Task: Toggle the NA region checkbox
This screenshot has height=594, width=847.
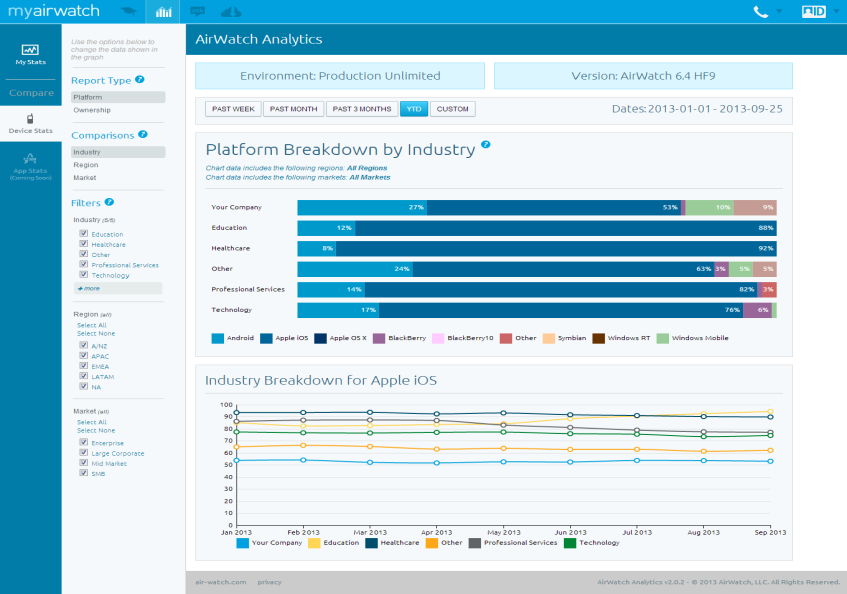Action: click(84, 386)
